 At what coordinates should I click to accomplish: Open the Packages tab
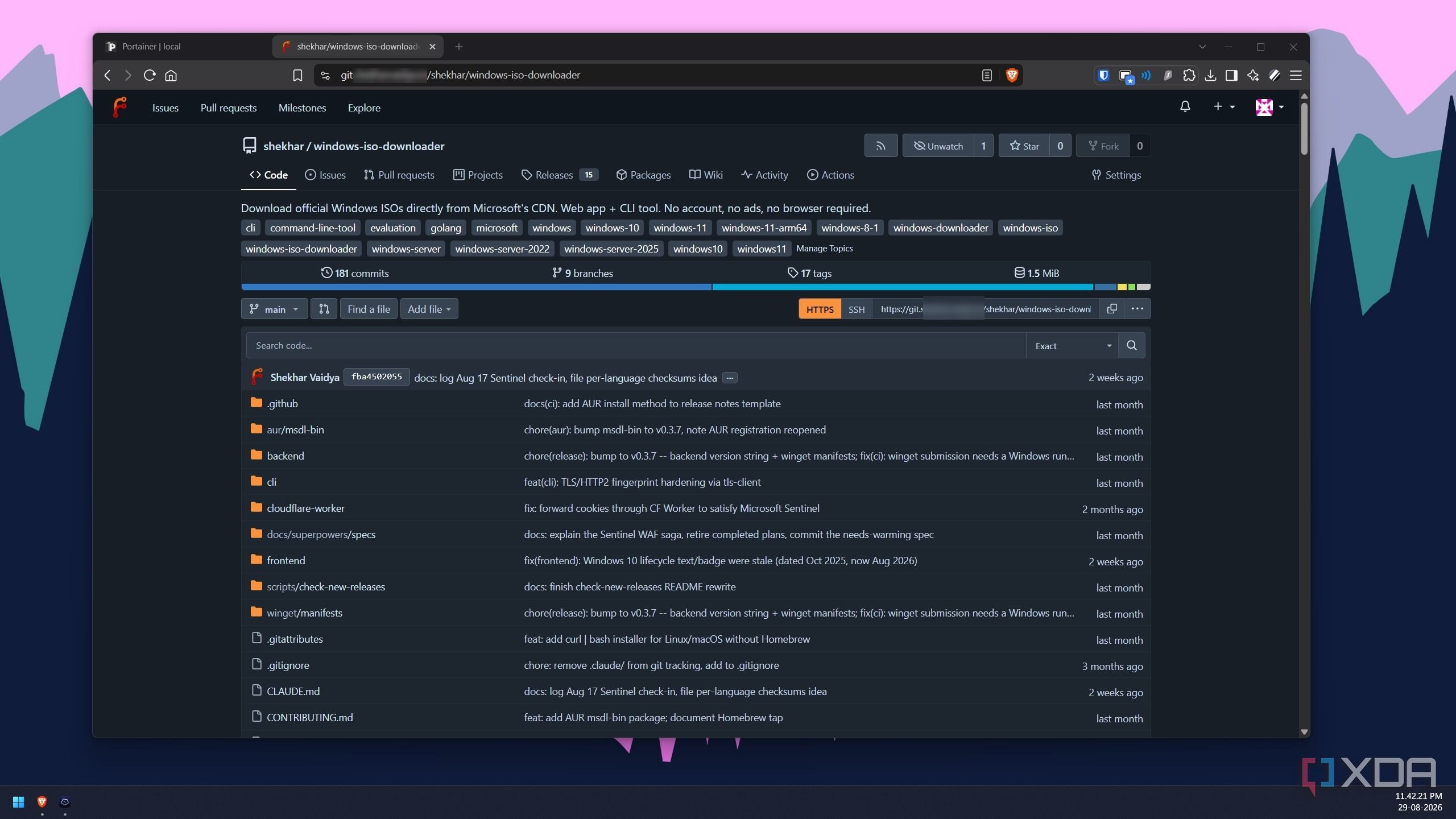click(x=643, y=175)
